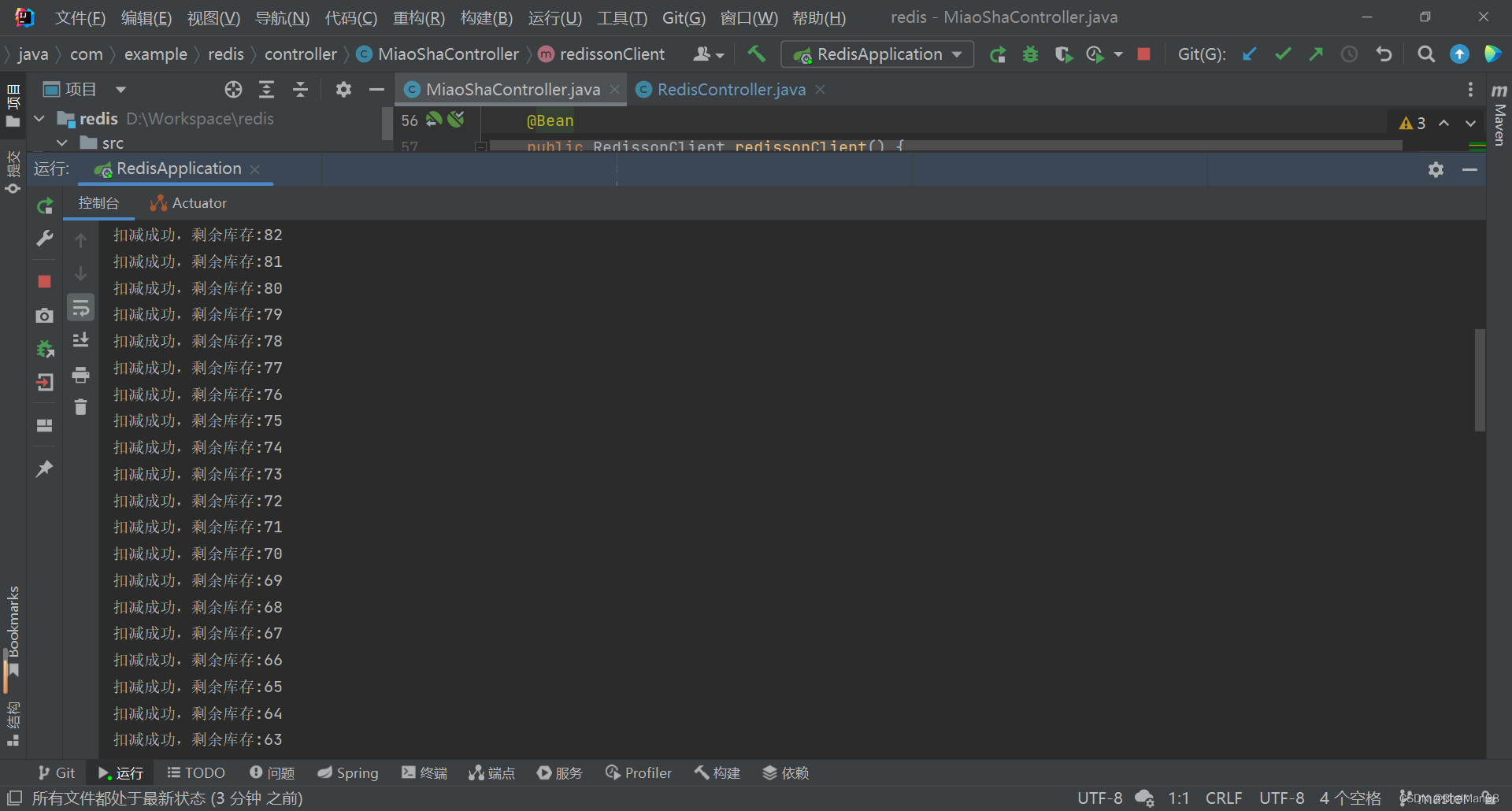Commit changes using the green checkmark
This screenshot has height=811, width=1512.
(1283, 54)
